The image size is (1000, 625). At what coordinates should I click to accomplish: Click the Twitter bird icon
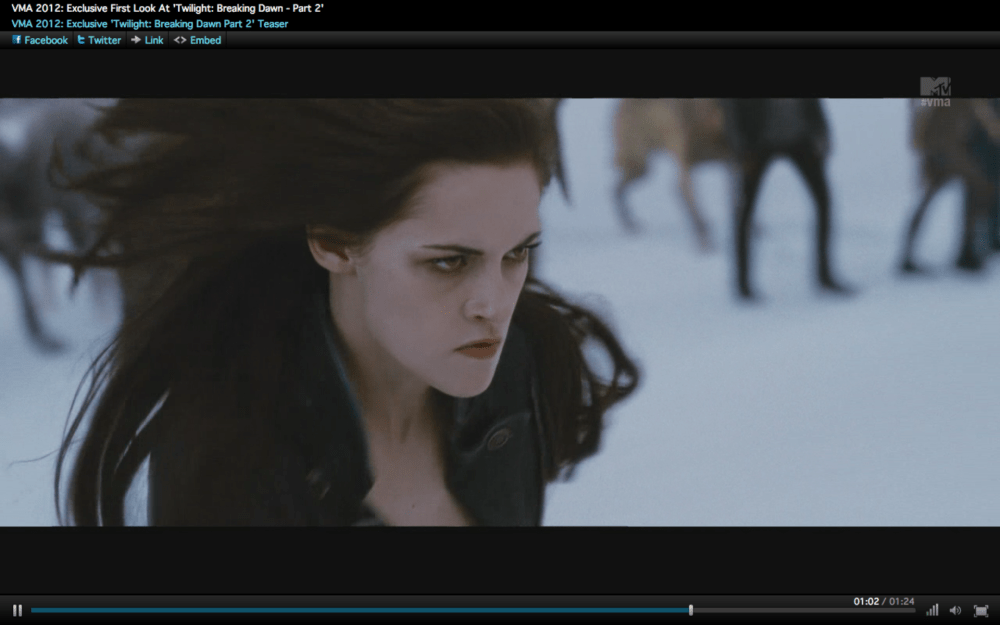pyautogui.click(x=81, y=40)
